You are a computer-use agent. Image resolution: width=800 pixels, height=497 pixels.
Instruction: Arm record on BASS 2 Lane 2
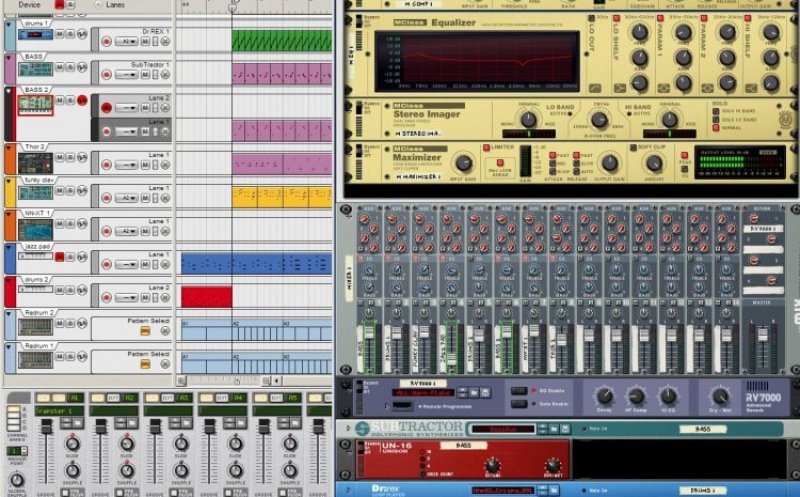tap(106, 108)
